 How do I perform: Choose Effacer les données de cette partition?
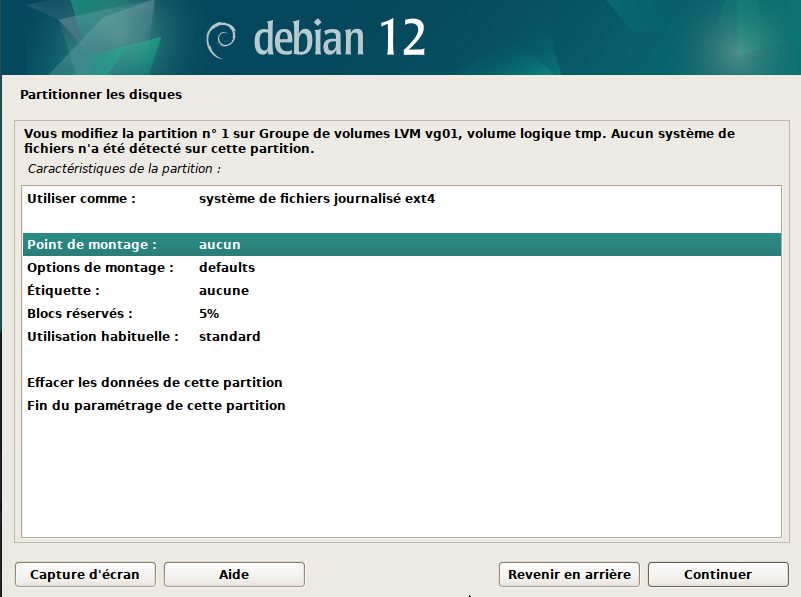point(402,383)
